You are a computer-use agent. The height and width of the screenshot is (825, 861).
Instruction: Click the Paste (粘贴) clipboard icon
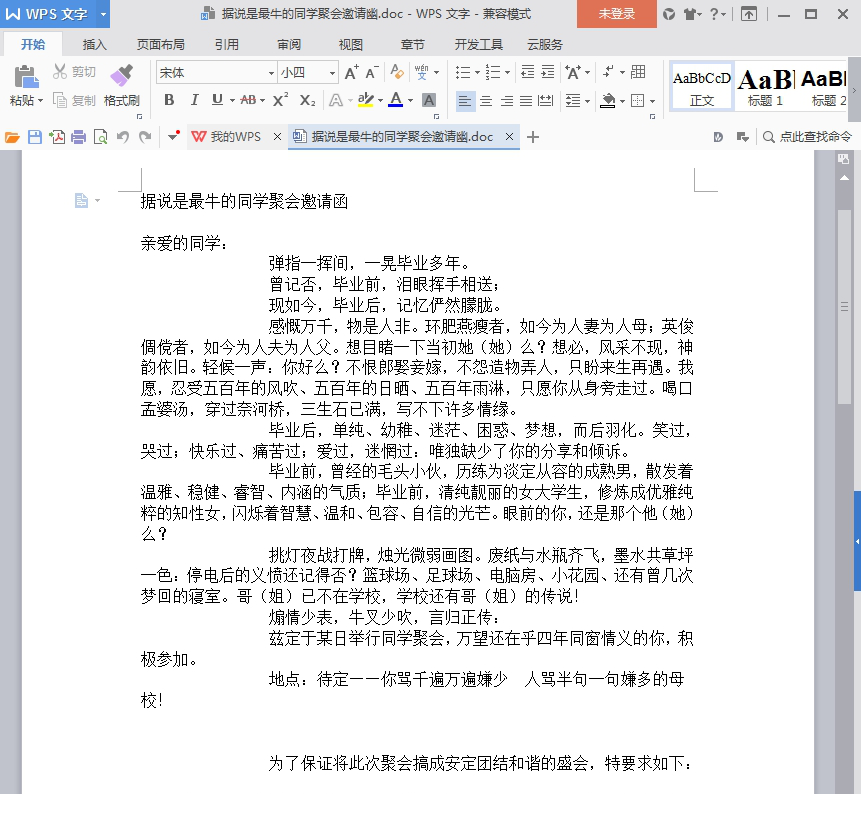pyautogui.click(x=26, y=76)
